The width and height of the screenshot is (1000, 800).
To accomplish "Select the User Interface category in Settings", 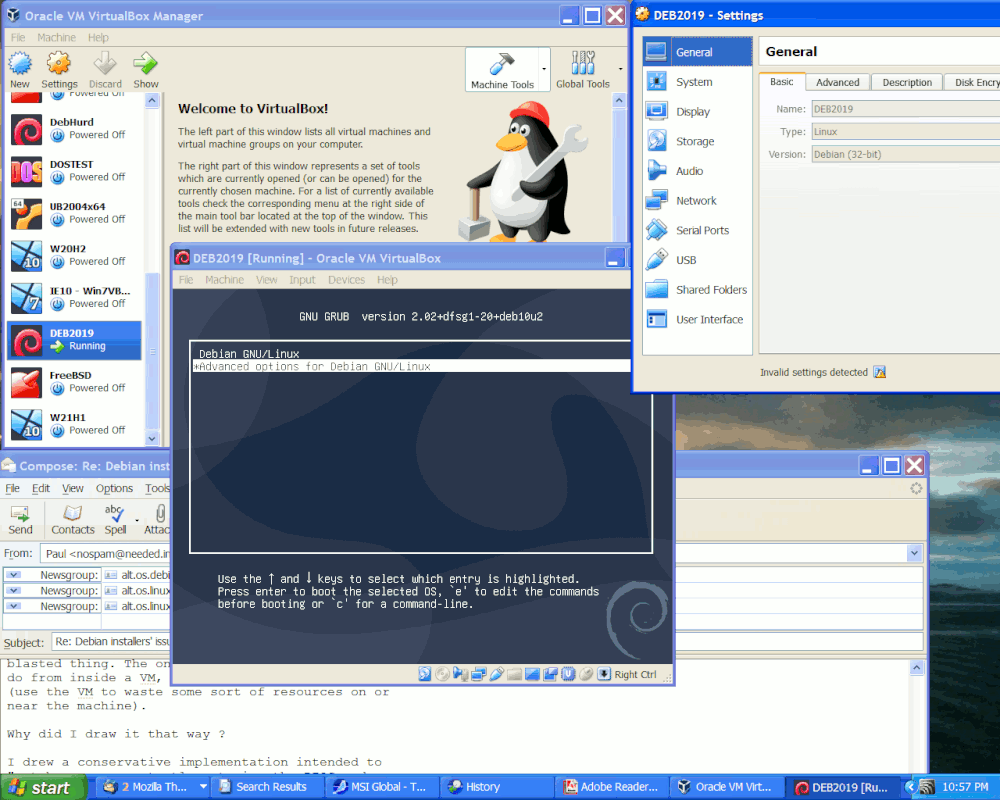I will click(697, 319).
